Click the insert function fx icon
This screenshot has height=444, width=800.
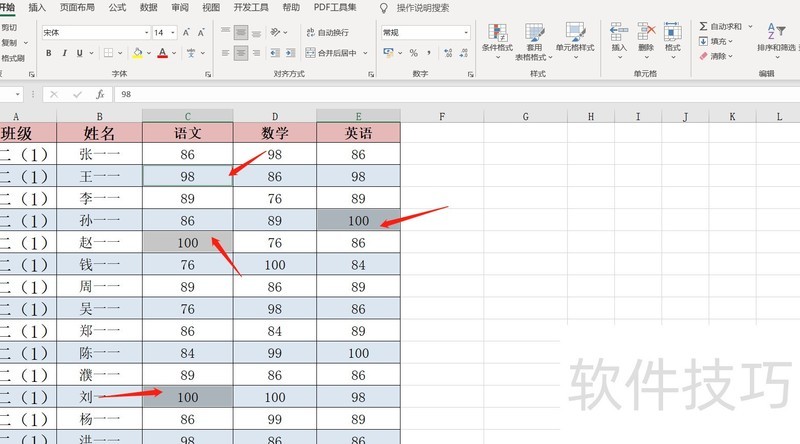point(100,94)
